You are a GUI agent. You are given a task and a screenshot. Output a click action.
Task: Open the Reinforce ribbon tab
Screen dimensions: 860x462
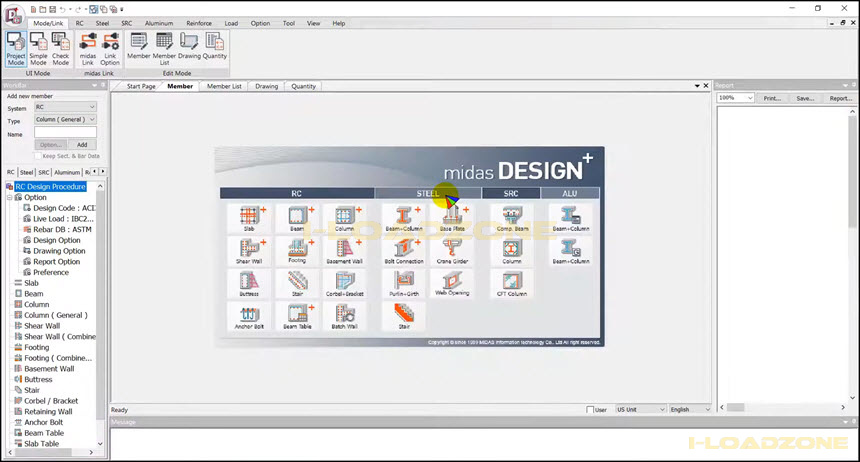[199, 24]
